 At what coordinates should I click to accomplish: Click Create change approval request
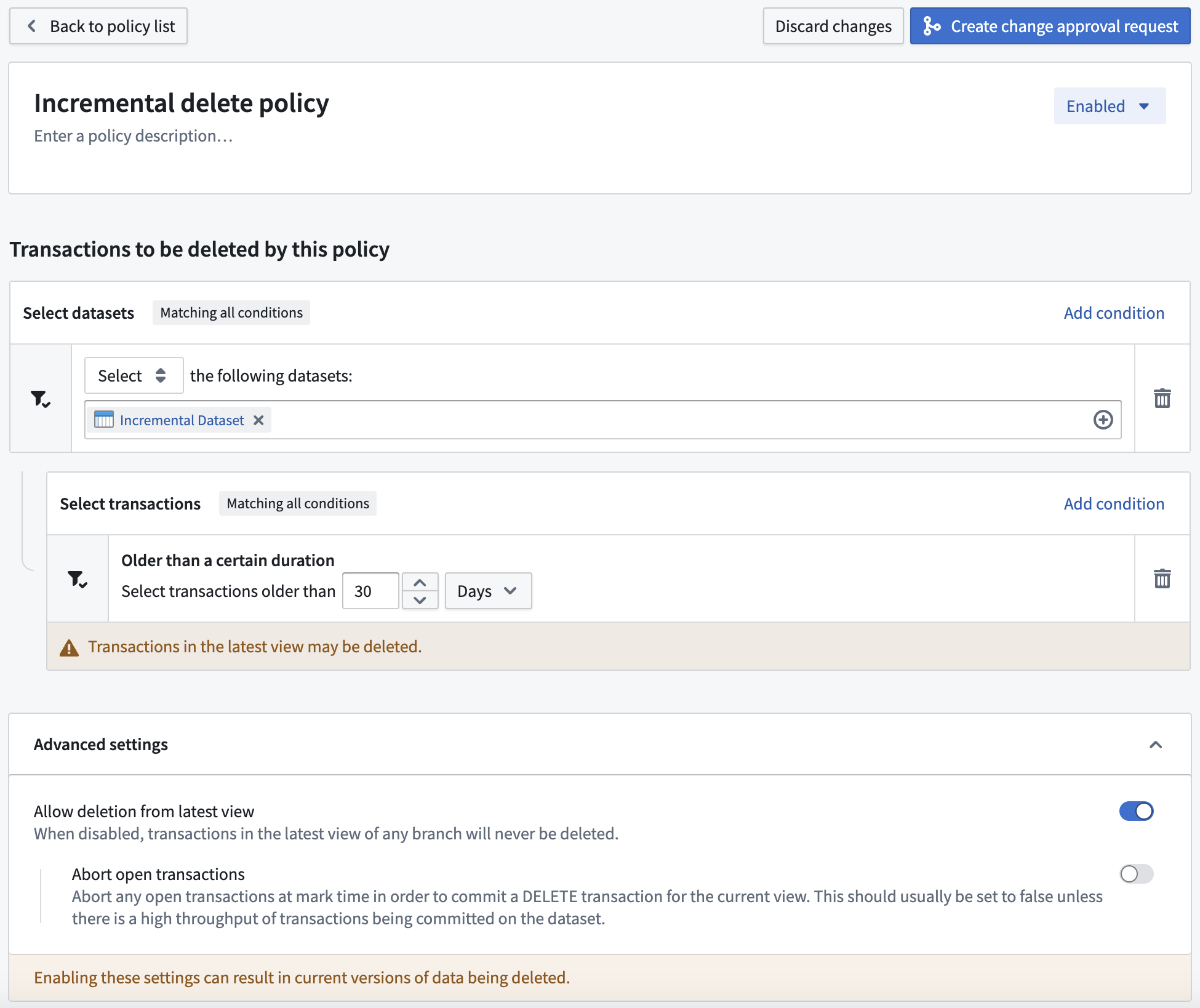coord(1050,26)
